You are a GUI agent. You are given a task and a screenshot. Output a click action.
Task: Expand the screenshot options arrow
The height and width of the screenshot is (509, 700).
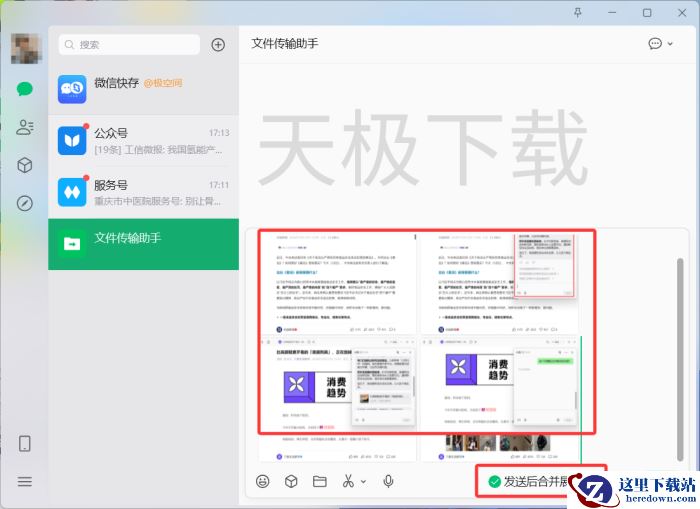point(363,482)
